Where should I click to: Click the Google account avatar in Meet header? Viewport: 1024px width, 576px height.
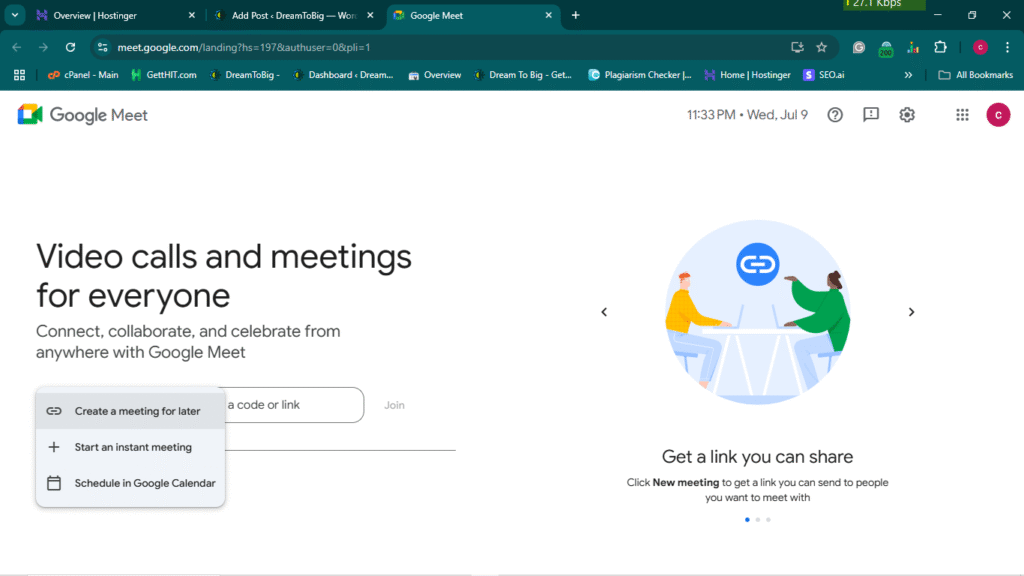pos(997,115)
